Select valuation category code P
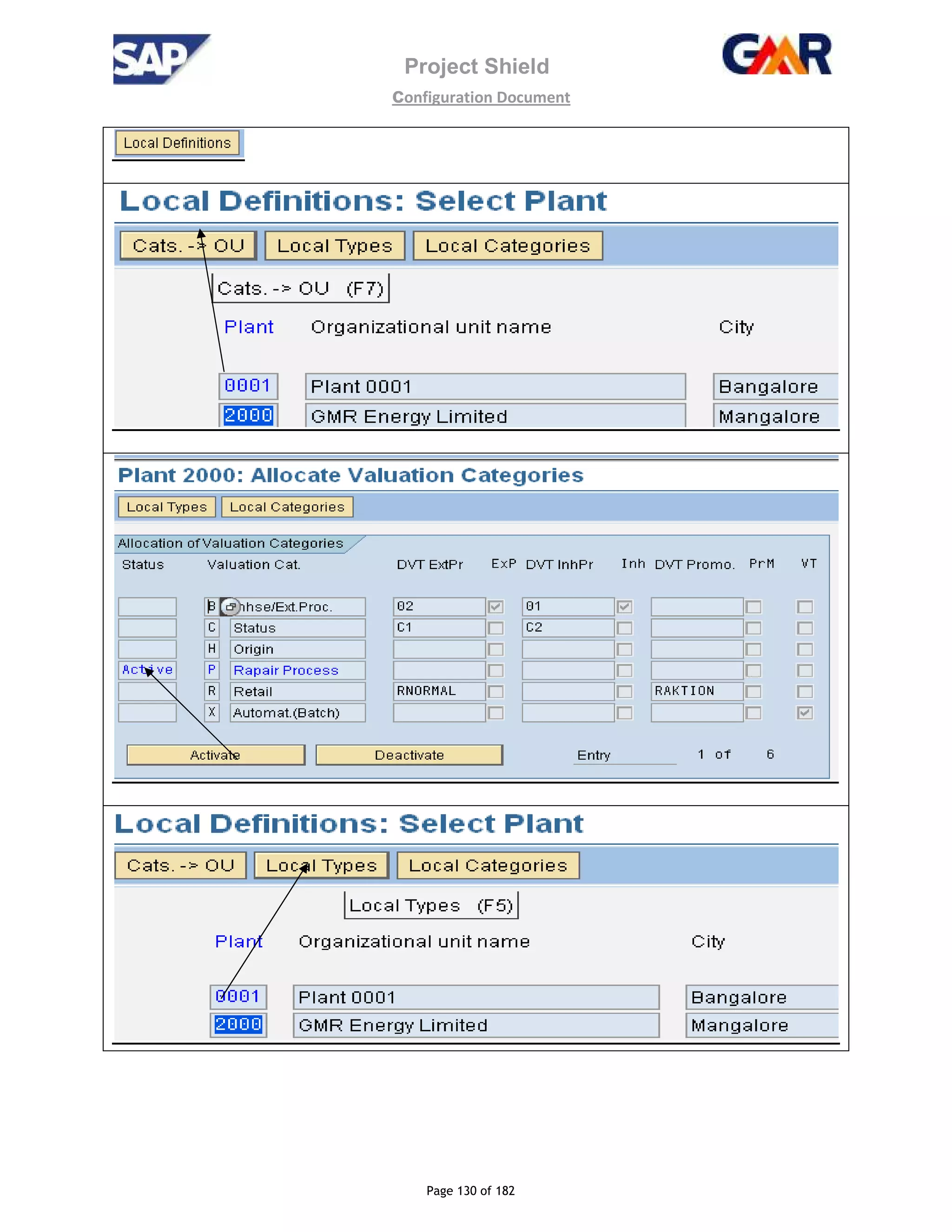Viewport: 952px width, 1232px height. point(212,670)
